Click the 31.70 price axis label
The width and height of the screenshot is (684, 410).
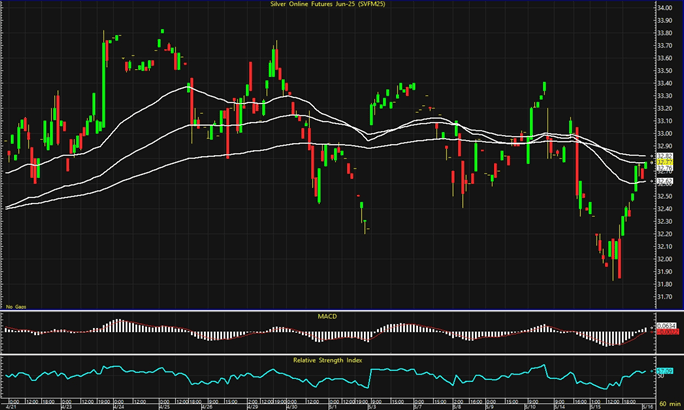(664, 297)
